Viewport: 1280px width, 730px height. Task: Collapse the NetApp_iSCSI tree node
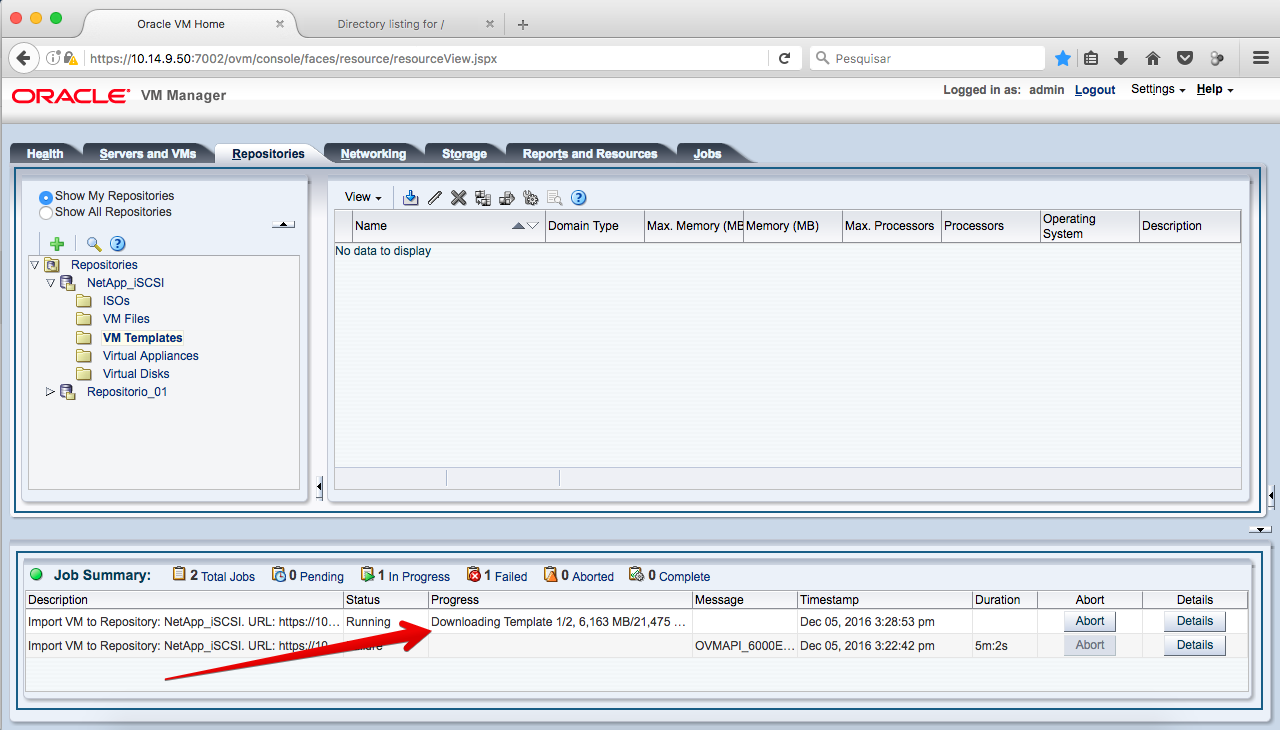click(x=51, y=283)
